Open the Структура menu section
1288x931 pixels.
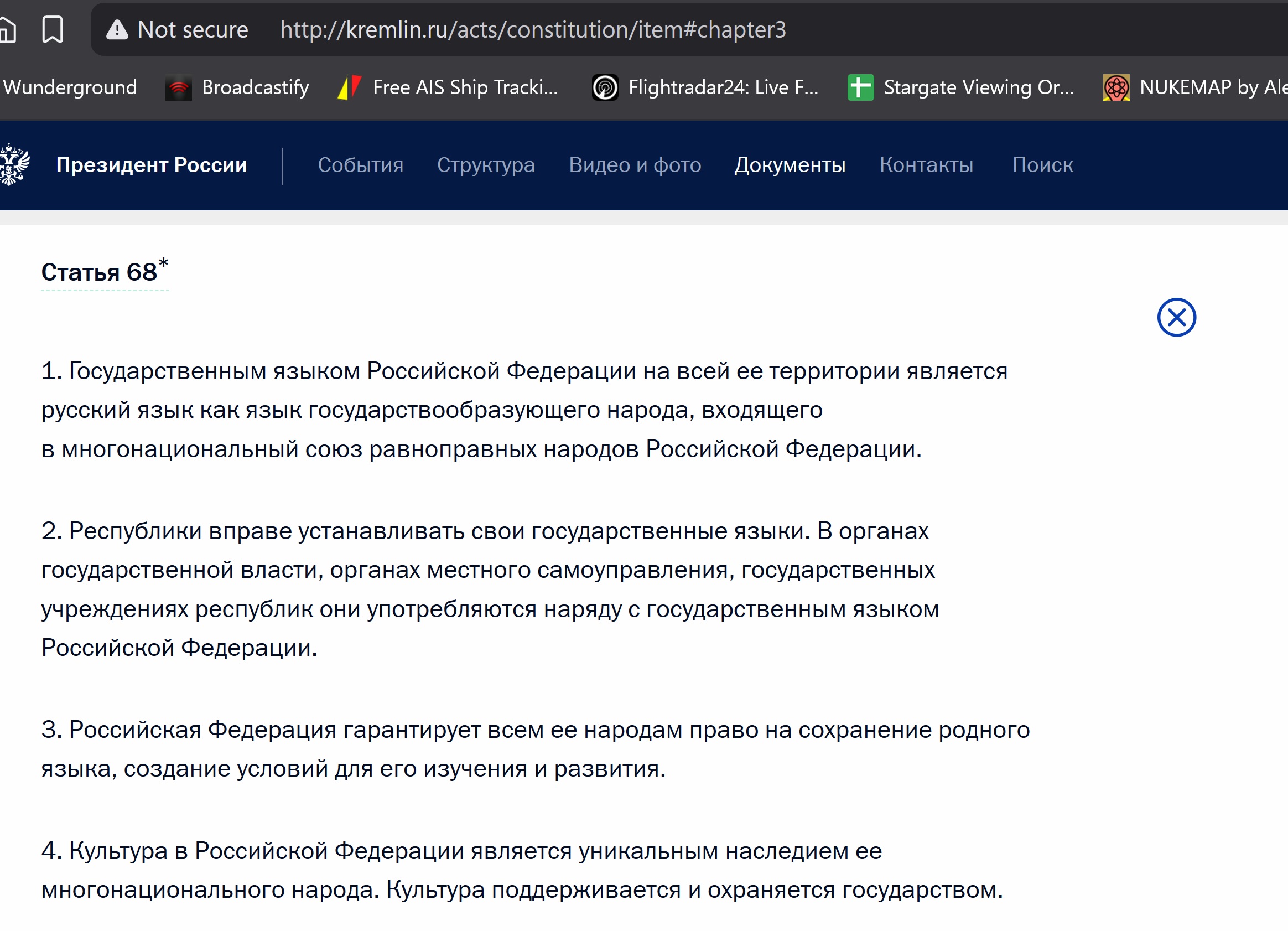click(x=486, y=165)
